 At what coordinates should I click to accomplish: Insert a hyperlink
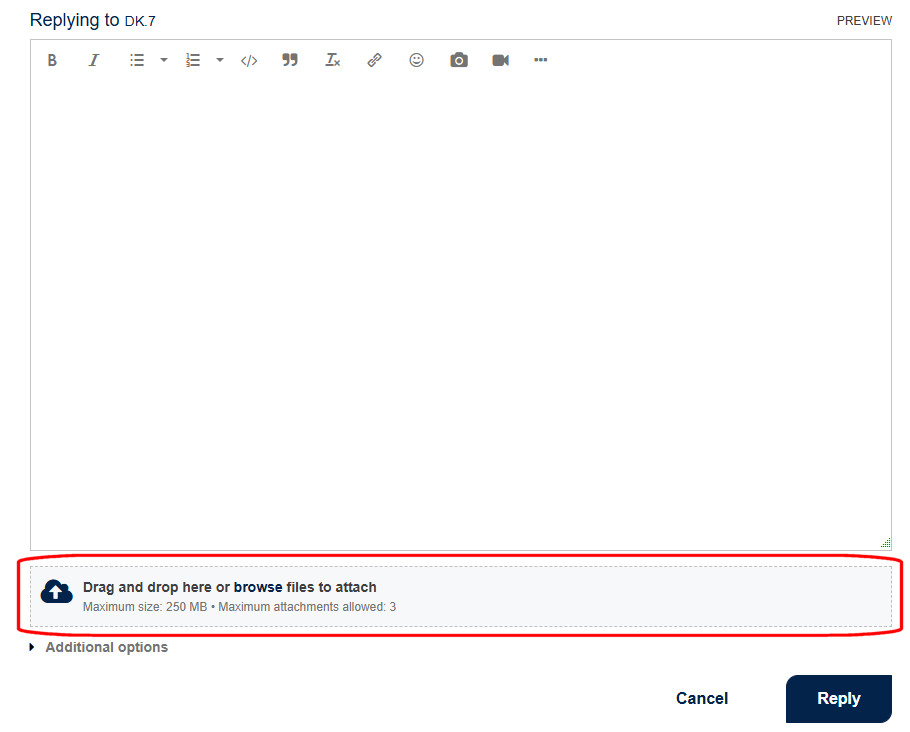(374, 60)
